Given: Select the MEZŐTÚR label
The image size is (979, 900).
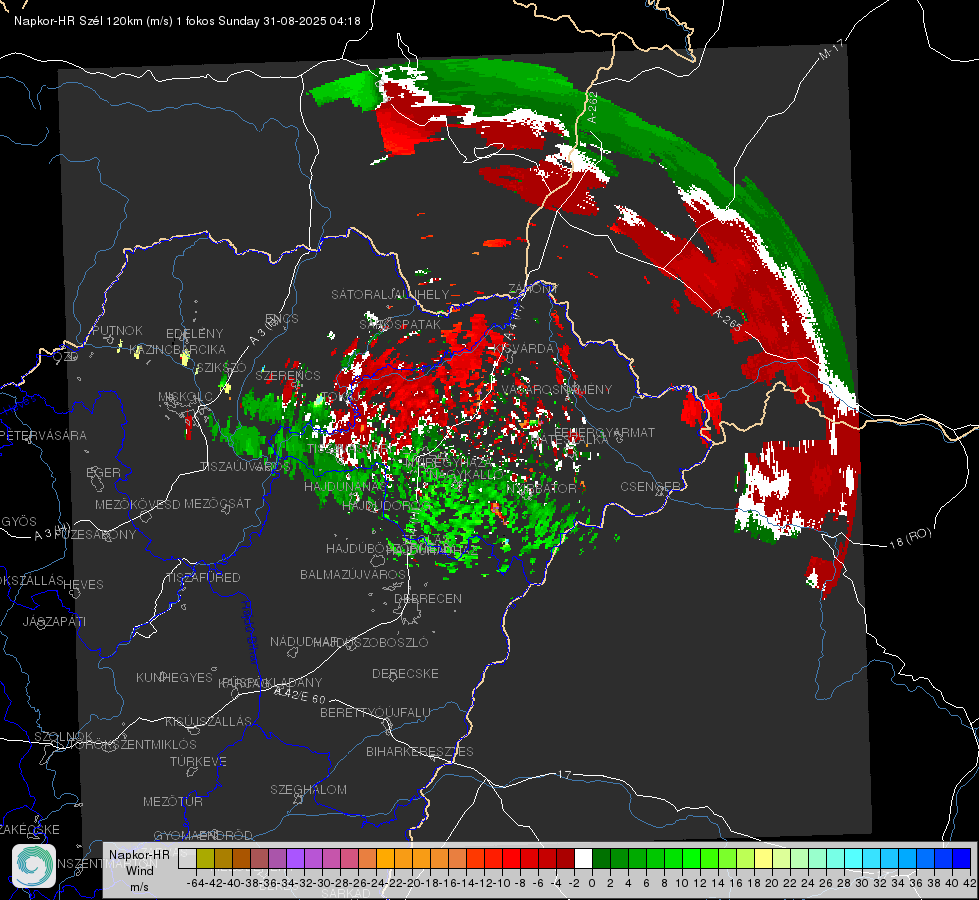Looking at the screenshot, I should tap(173, 801).
